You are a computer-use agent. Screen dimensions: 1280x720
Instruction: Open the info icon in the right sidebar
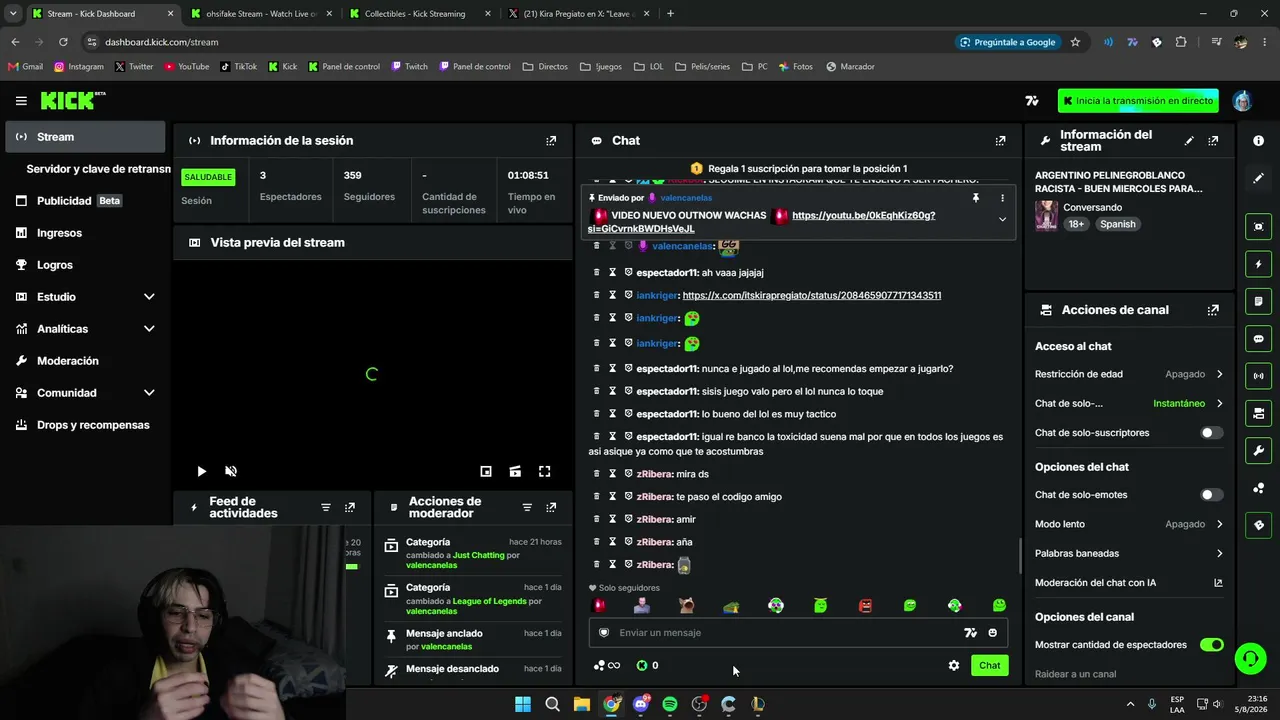(1258, 141)
